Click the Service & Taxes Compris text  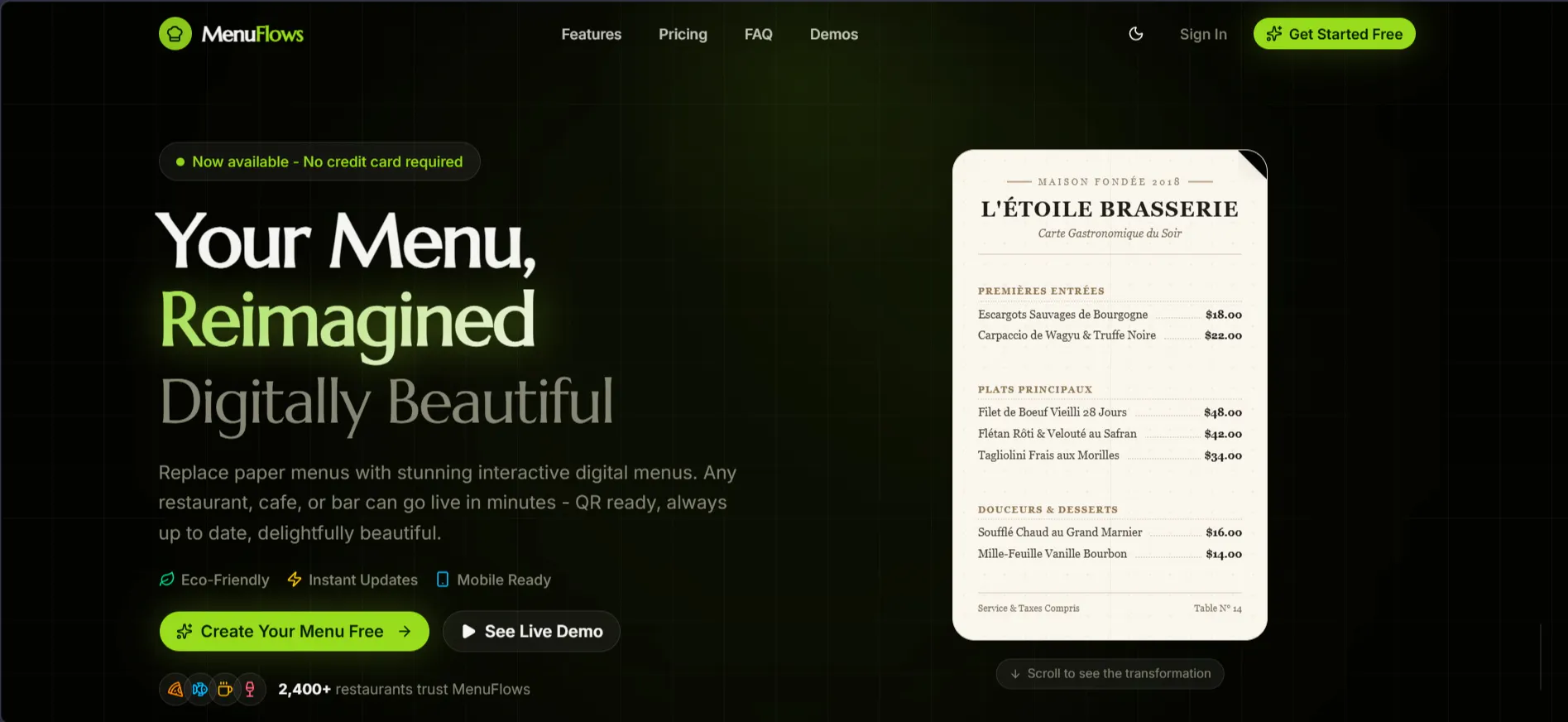click(x=1029, y=608)
